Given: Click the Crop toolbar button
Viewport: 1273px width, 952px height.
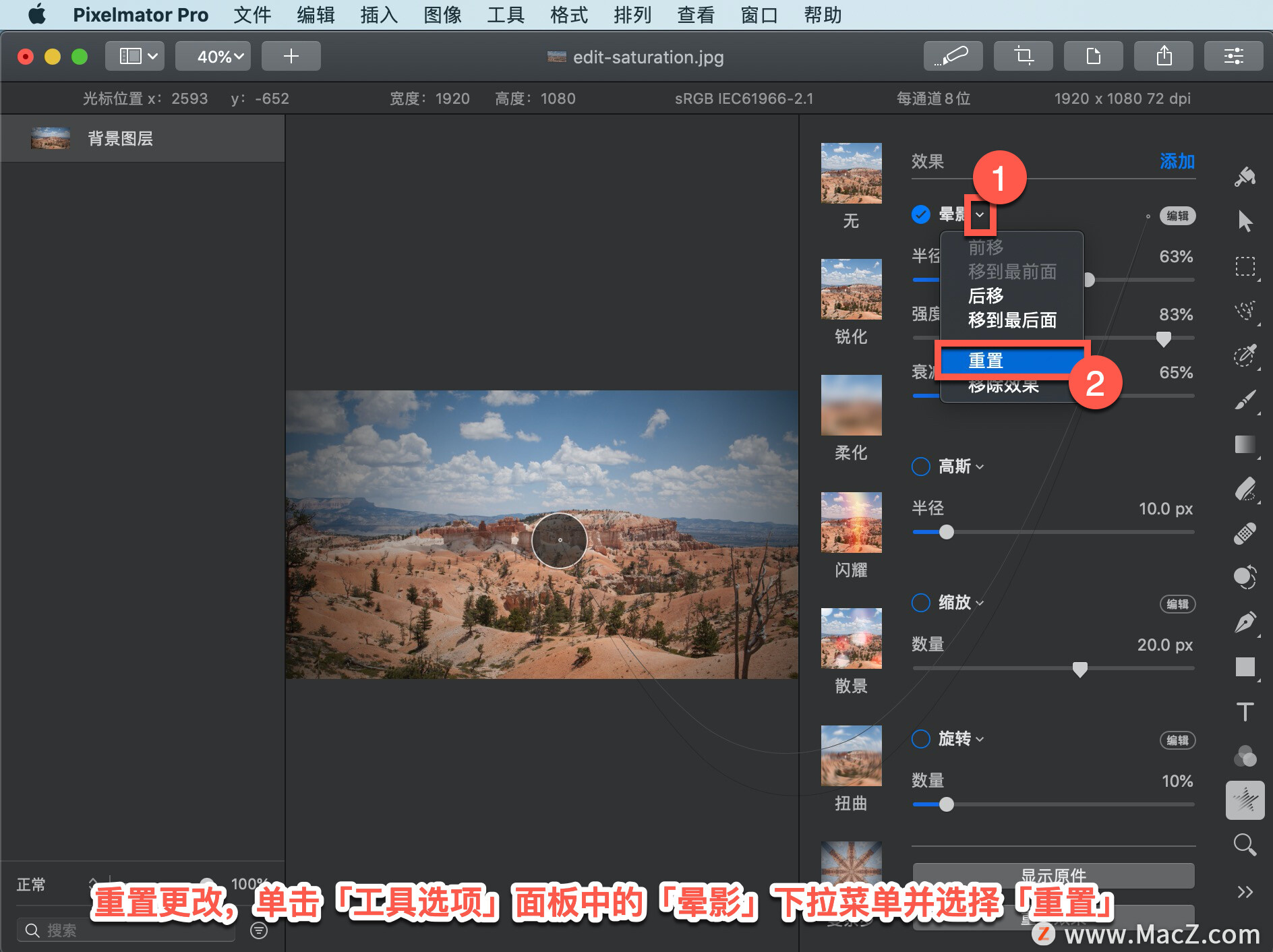Looking at the screenshot, I should coord(1023,56).
